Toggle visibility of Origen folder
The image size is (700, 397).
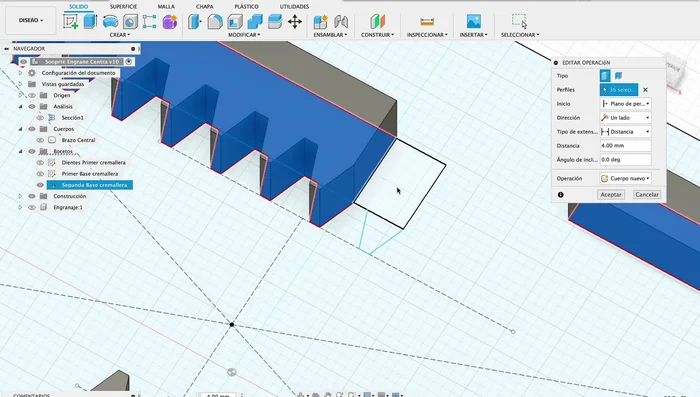32,95
